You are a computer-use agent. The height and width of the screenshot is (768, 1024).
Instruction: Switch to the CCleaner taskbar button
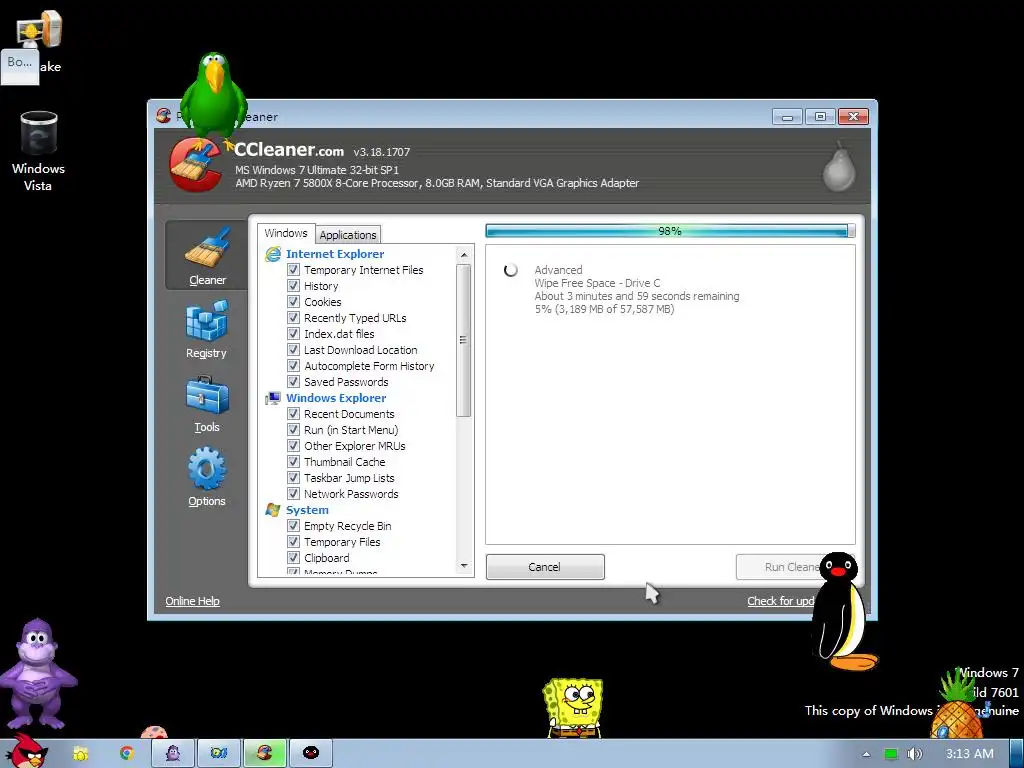(264, 753)
